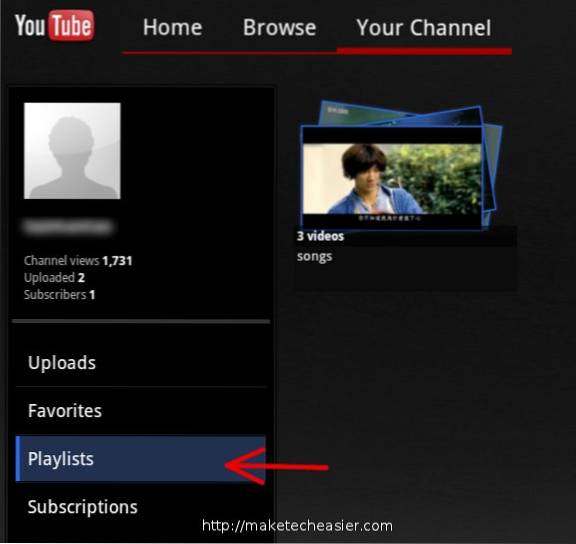576x544 pixels.
Task: Click the blurred channel username
Action: coord(68,226)
